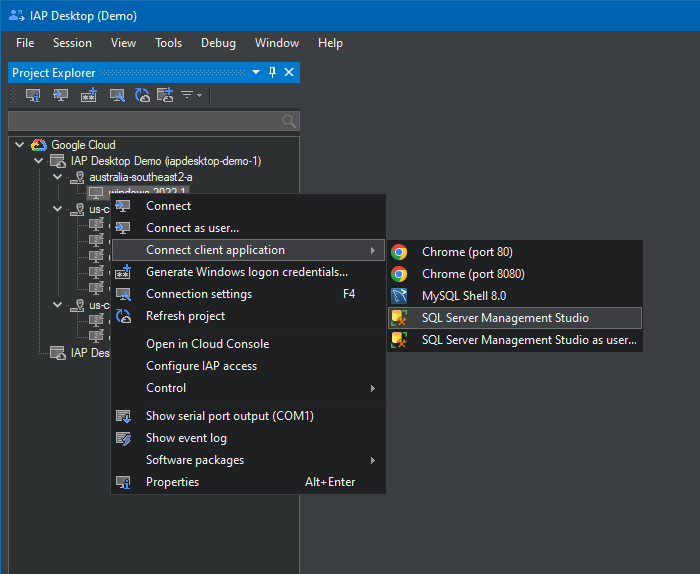Click the Windows instance monitor icon
The image size is (700, 574).
point(96,192)
